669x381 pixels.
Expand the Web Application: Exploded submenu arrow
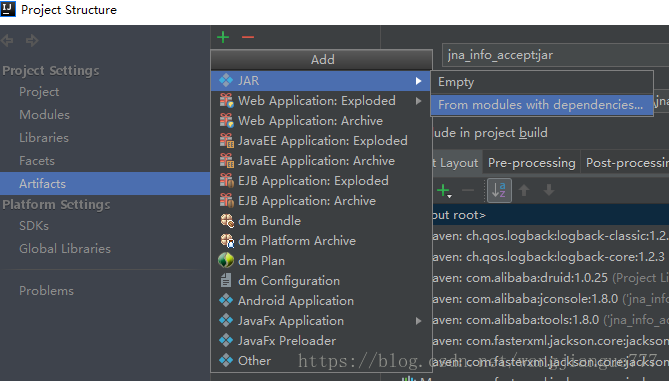(419, 101)
